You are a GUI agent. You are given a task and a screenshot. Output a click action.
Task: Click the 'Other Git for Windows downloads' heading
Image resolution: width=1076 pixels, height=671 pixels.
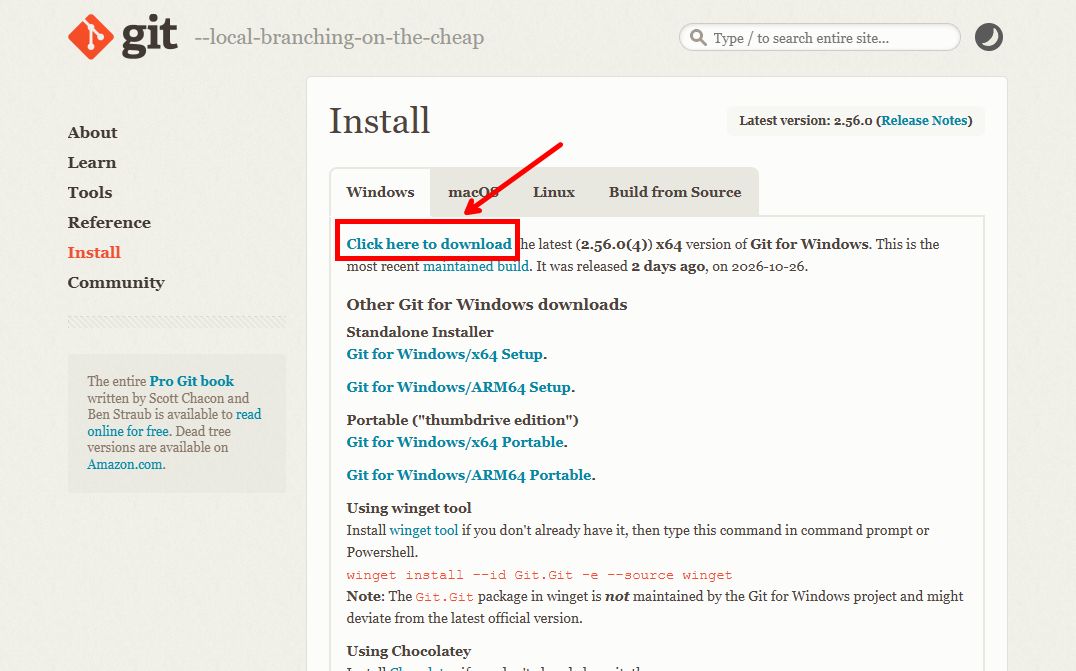[487, 305]
